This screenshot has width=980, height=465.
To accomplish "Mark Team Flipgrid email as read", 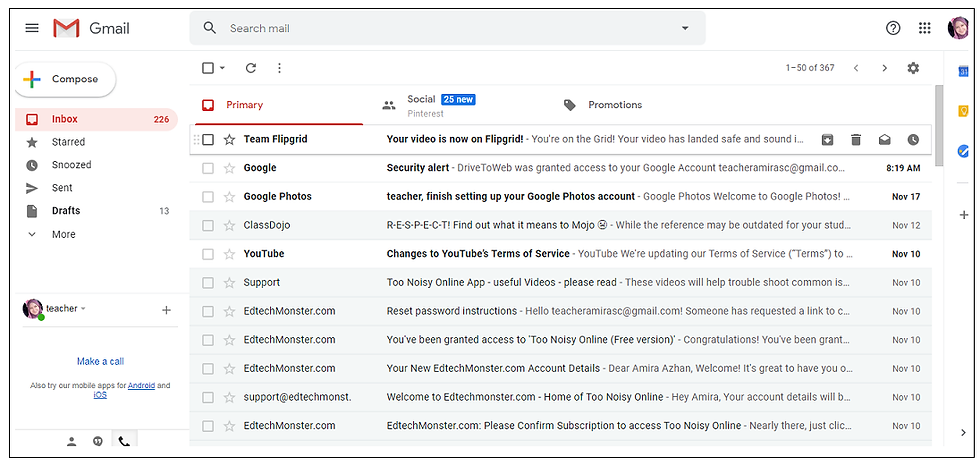I will click(x=884, y=139).
